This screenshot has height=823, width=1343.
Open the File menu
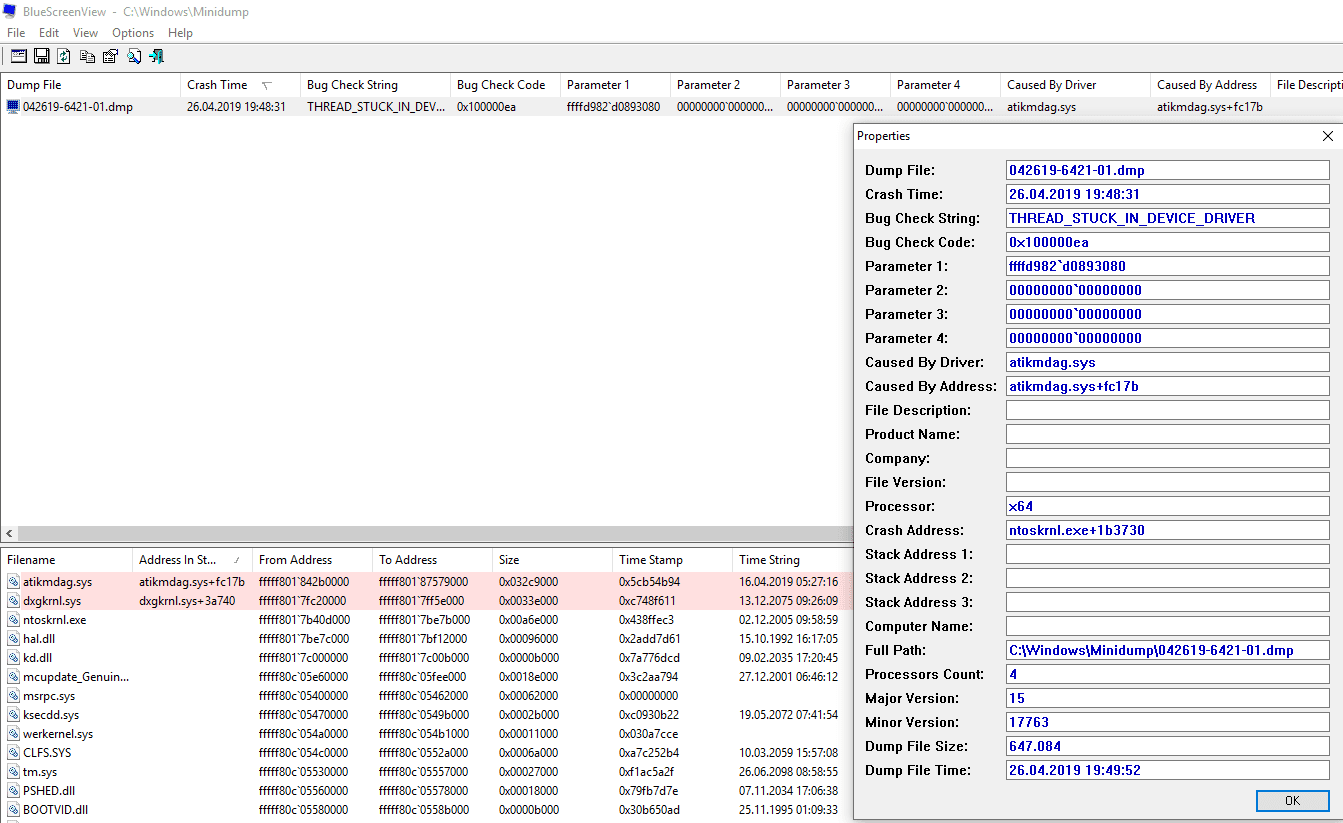(x=16, y=33)
